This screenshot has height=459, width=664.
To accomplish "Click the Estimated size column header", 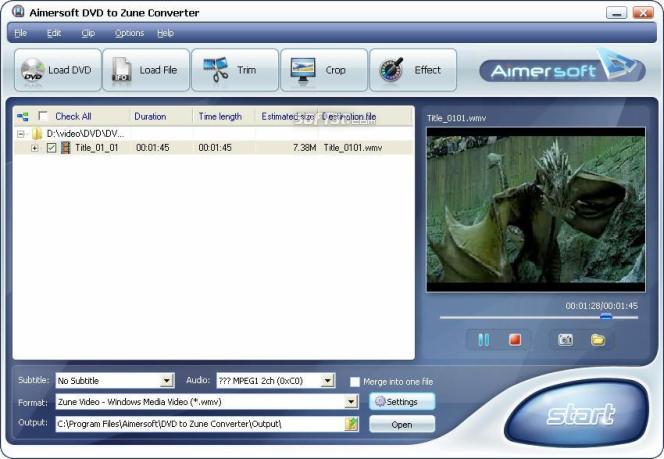I will tap(287, 116).
